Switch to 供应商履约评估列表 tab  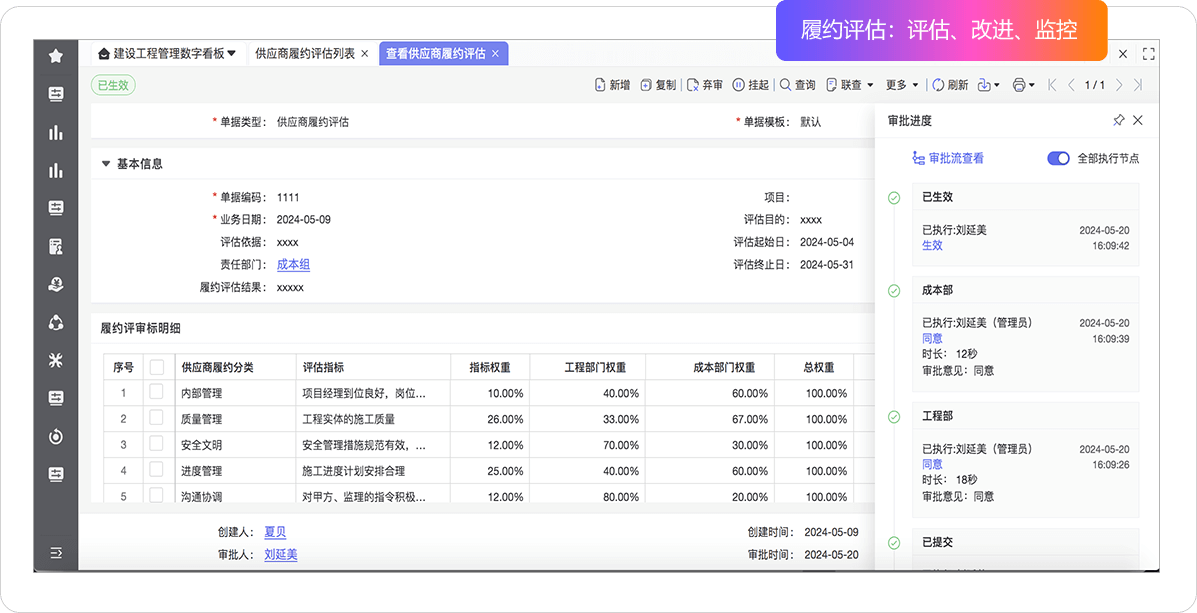click(305, 53)
